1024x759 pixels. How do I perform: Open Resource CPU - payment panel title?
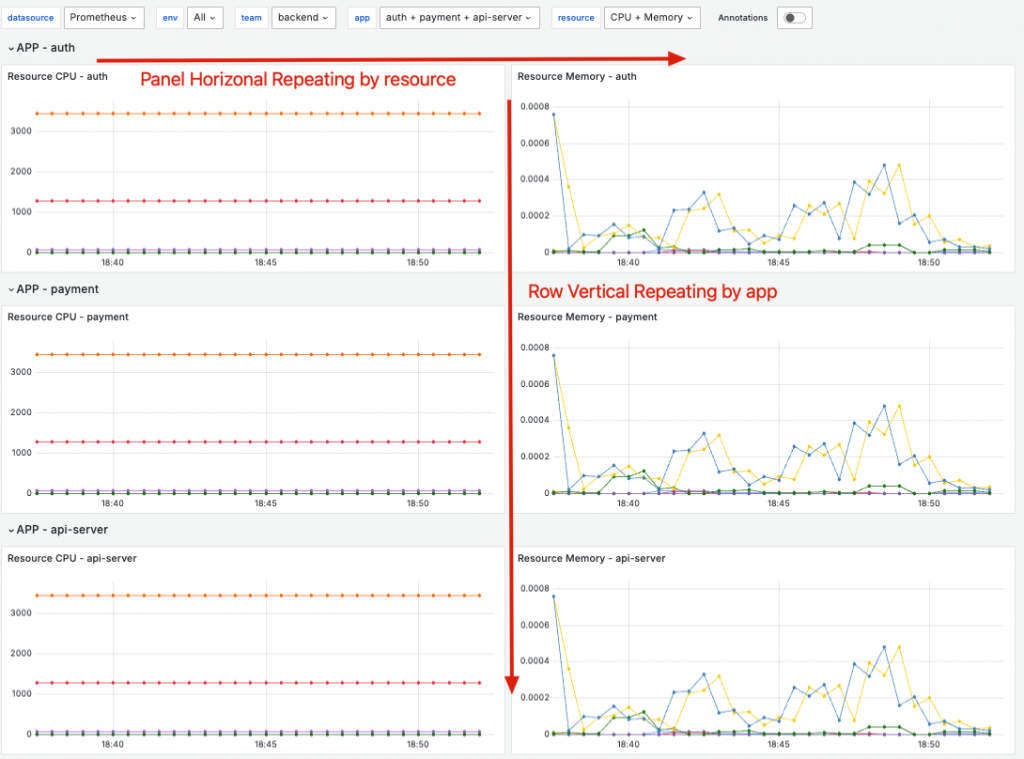click(x=68, y=317)
